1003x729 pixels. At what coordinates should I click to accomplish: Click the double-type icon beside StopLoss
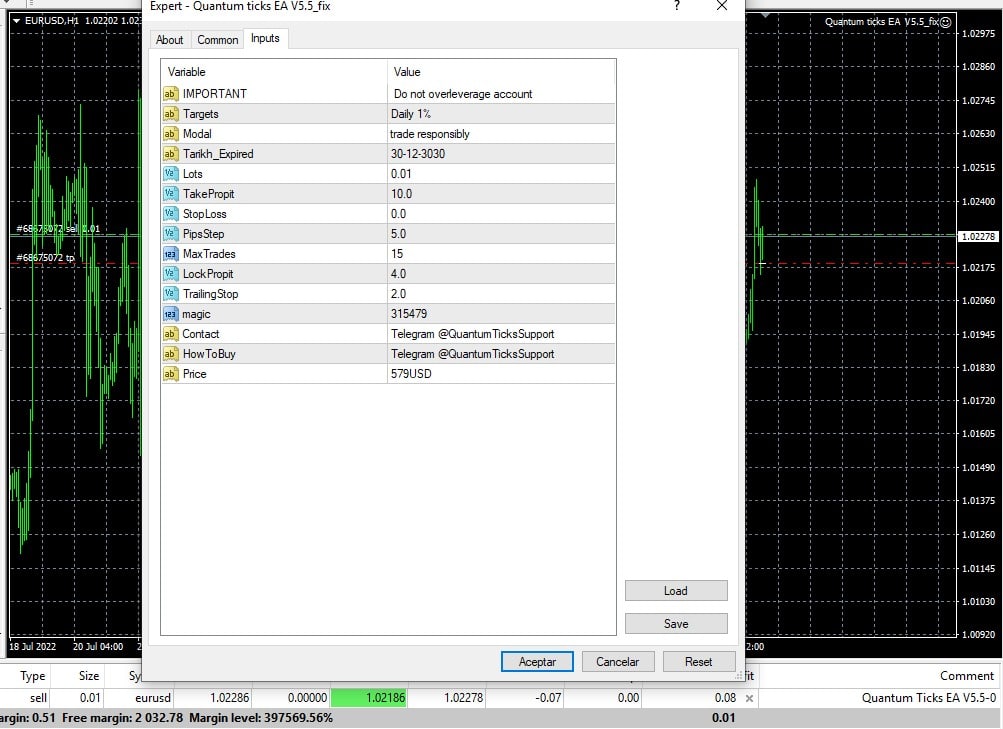click(170, 214)
